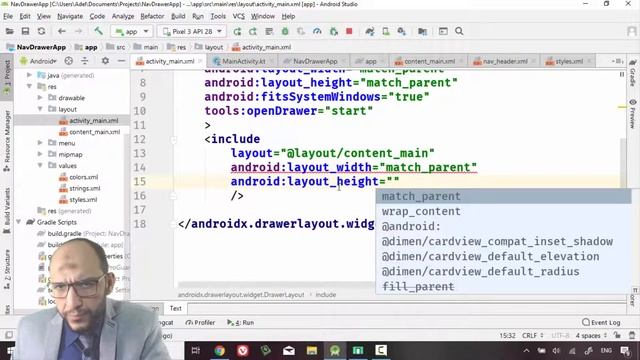Viewport: 640px width, 360px height.
Task: Click the AVD Manager phone icon
Action: click(x=386, y=31)
